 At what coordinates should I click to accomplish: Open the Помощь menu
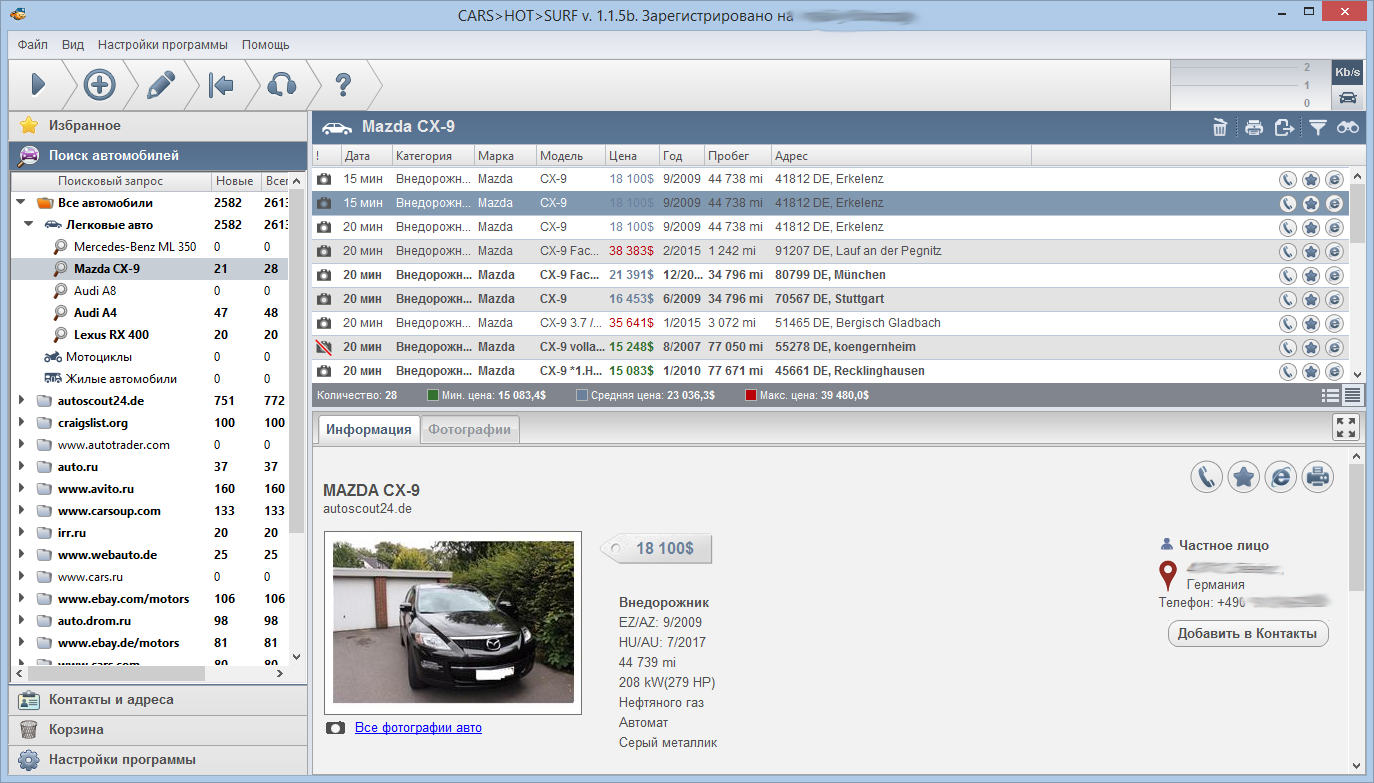coord(265,45)
